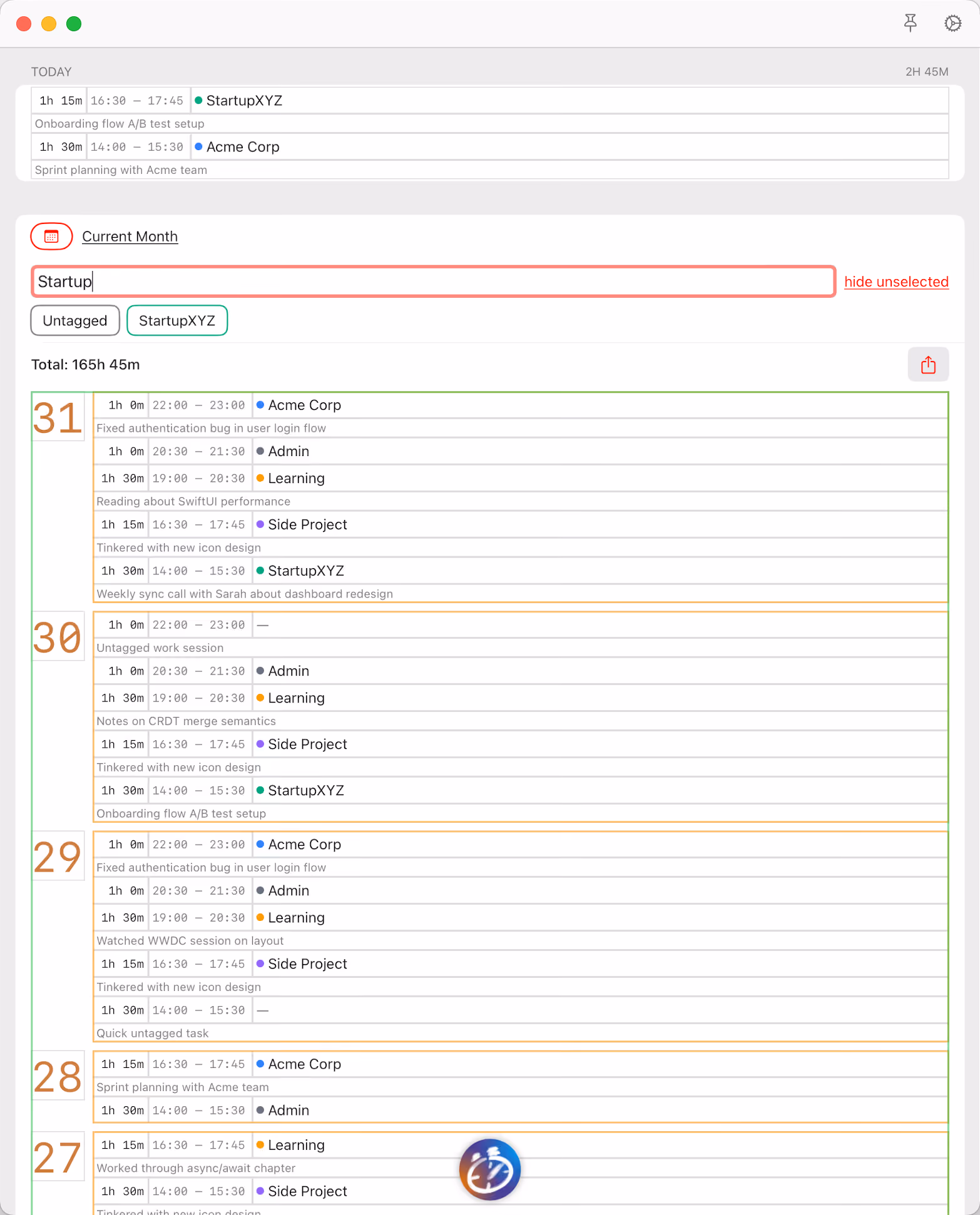Select day 28 number in the list
The image size is (980, 1215).
tap(58, 1076)
